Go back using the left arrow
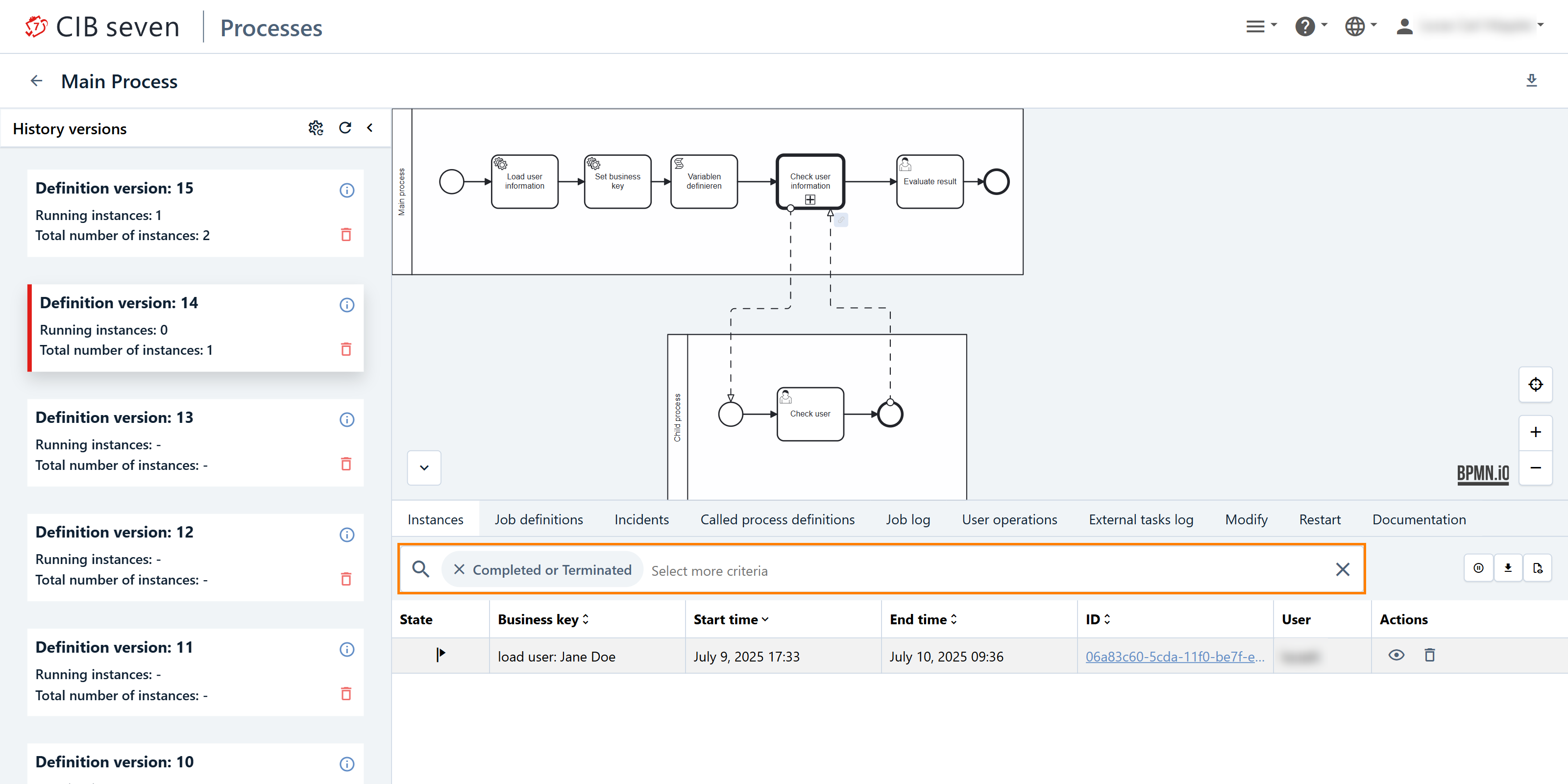 pyautogui.click(x=37, y=81)
